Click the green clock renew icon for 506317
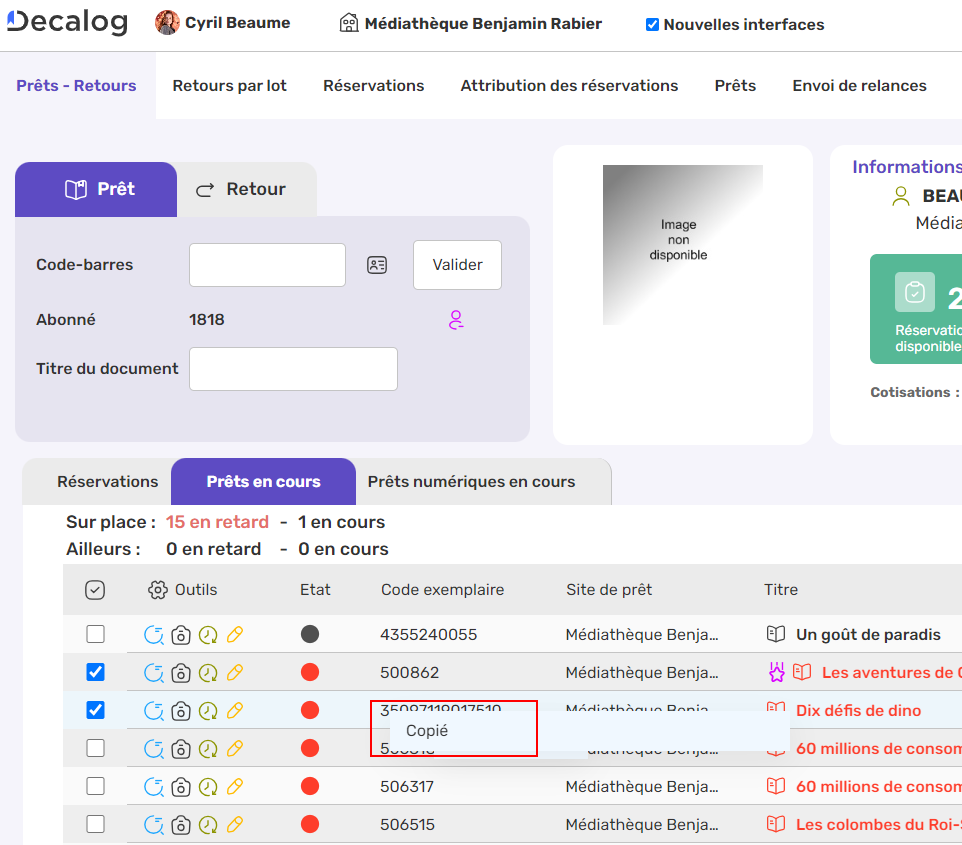This screenshot has width=962, height=845. [x=208, y=787]
